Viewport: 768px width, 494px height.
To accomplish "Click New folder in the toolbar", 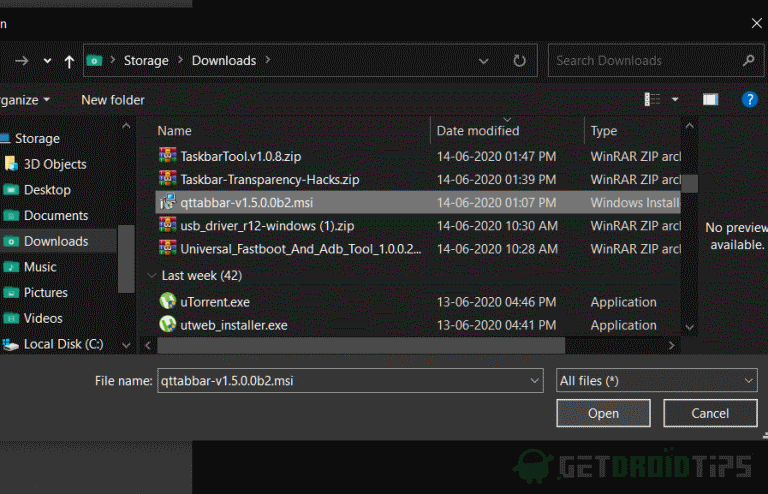I will coord(112,100).
